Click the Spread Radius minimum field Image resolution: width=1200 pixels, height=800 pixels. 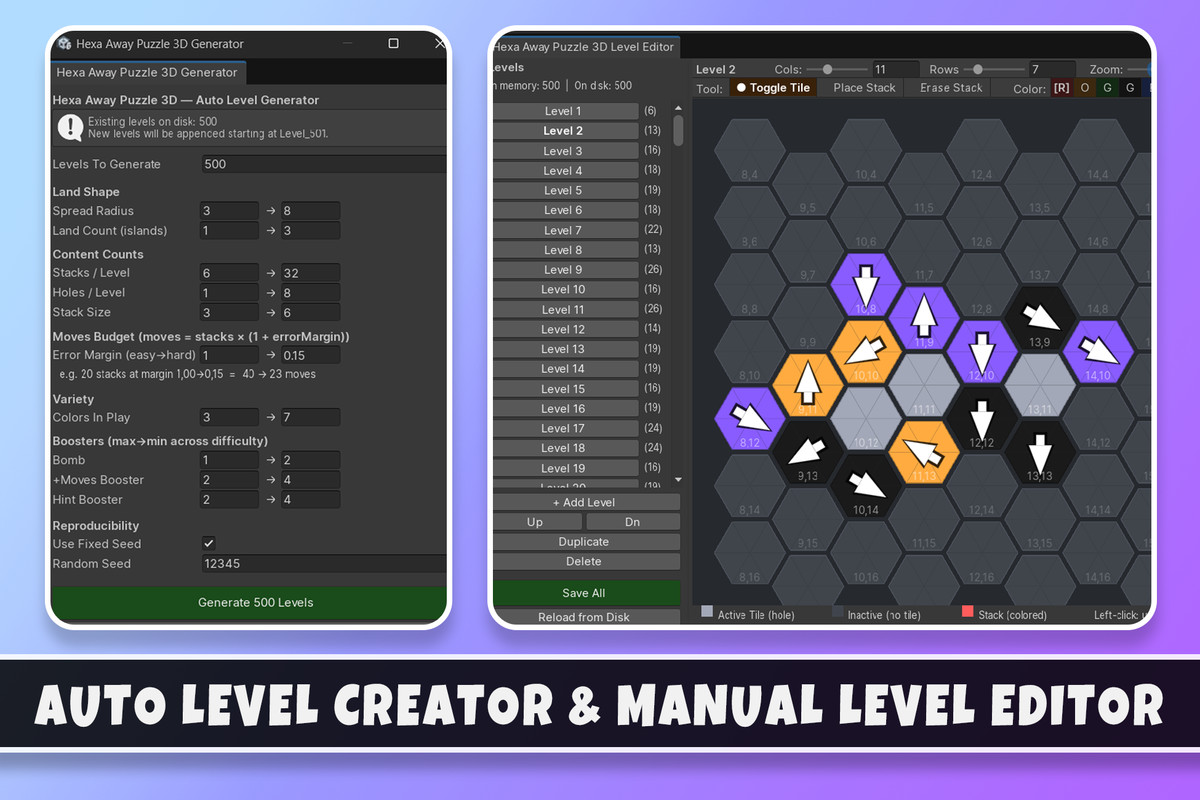pyautogui.click(x=229, y=211)
